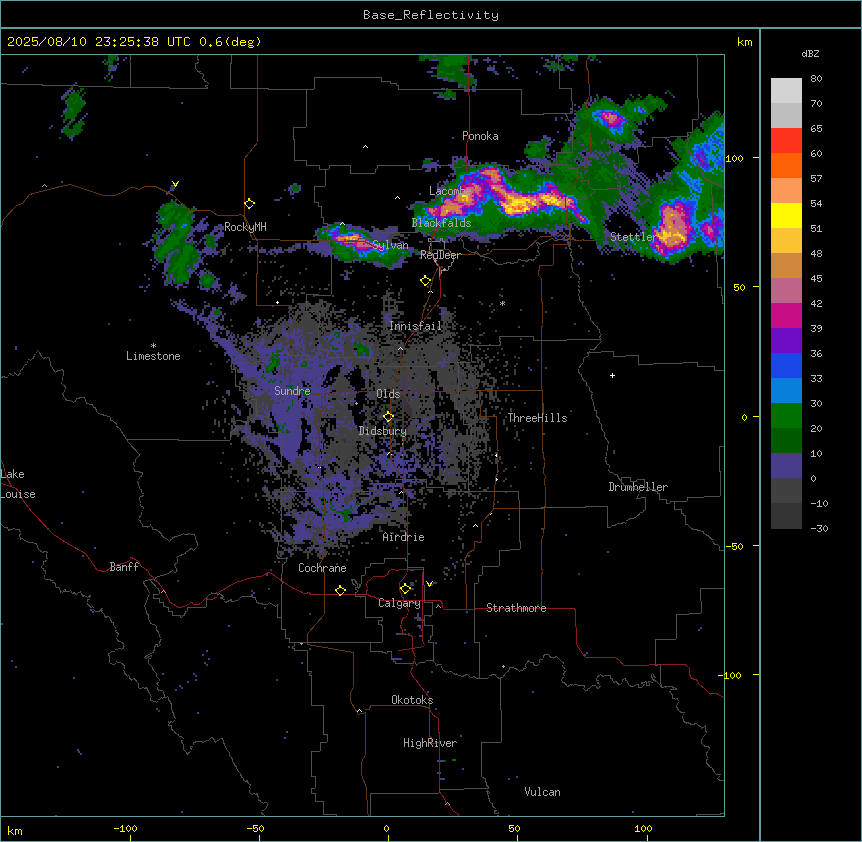Click the blue 33-36 dBZ legend swatch
Image resolution: width=862 pixels, height=842 pixels.
[x=786, y=365]
